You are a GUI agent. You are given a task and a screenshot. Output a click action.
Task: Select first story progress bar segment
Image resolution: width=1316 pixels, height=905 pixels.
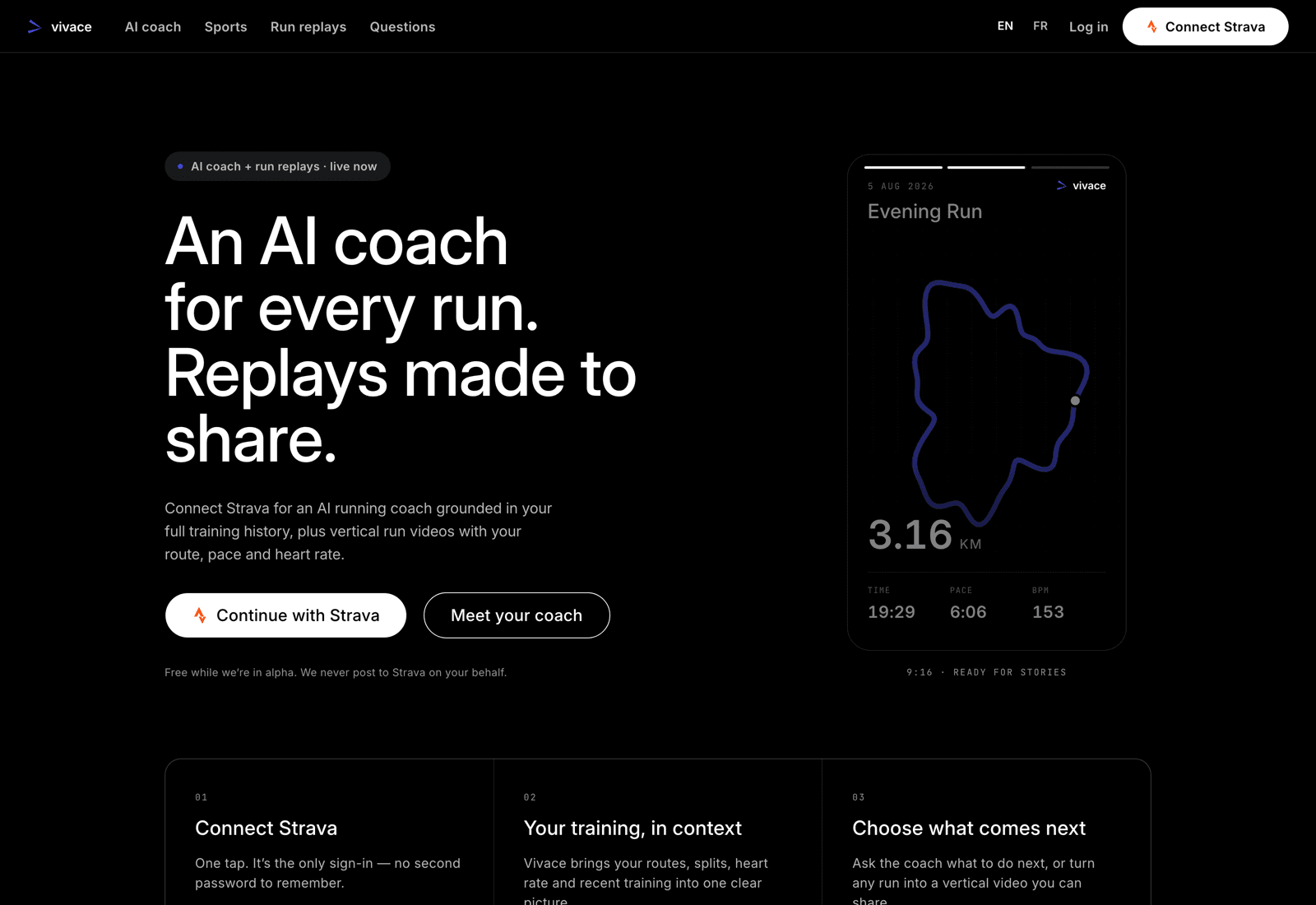(903, 167)
